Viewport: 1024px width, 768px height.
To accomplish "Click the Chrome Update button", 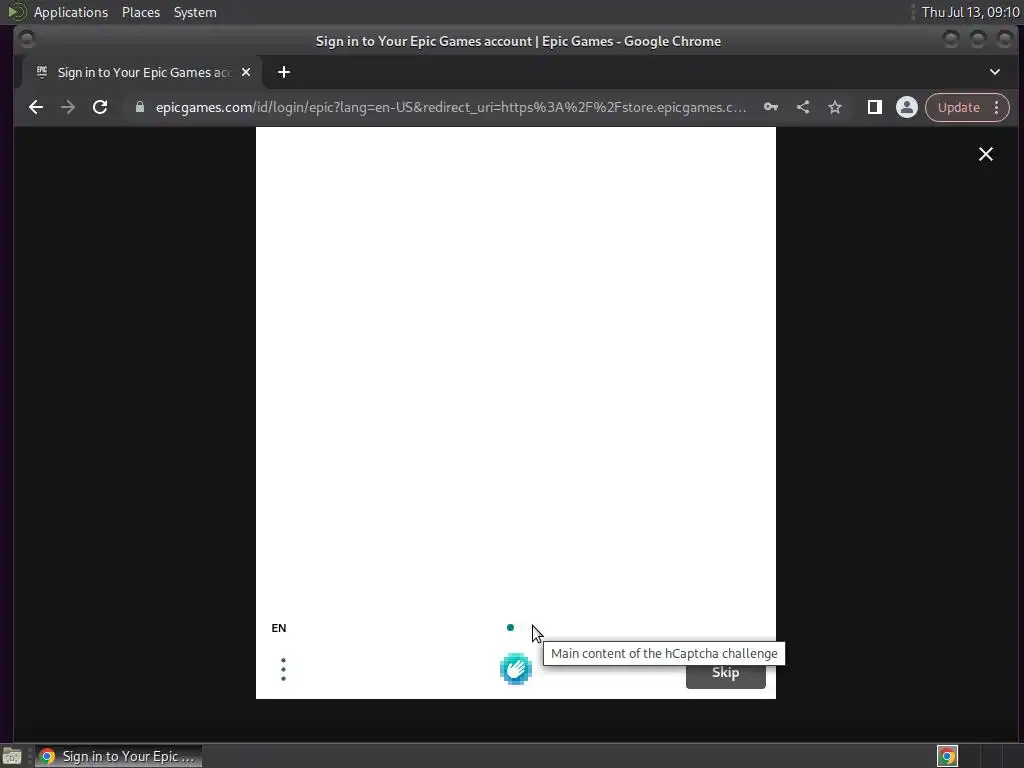I will (x=959, y=107).
